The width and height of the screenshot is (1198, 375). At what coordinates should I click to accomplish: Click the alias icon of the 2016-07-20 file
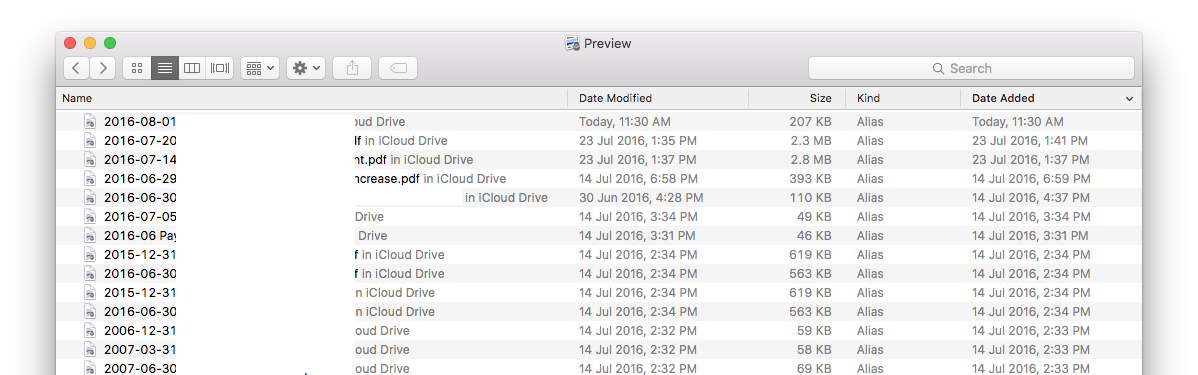[x=90, y=141]
